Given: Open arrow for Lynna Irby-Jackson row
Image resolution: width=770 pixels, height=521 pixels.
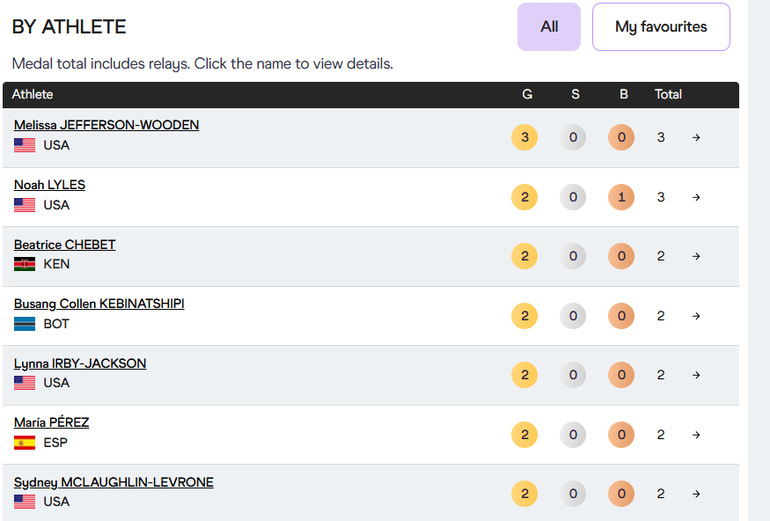Looking at the screenshot, I should (696, 375).
